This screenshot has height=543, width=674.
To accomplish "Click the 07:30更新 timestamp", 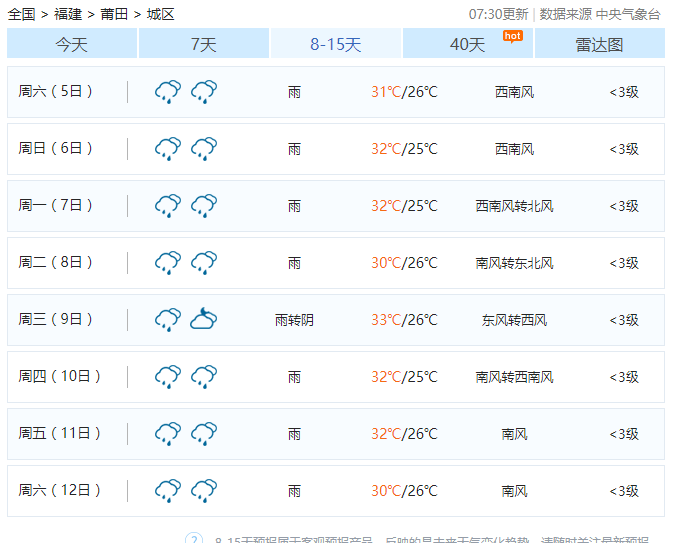I will coord(499,14).
